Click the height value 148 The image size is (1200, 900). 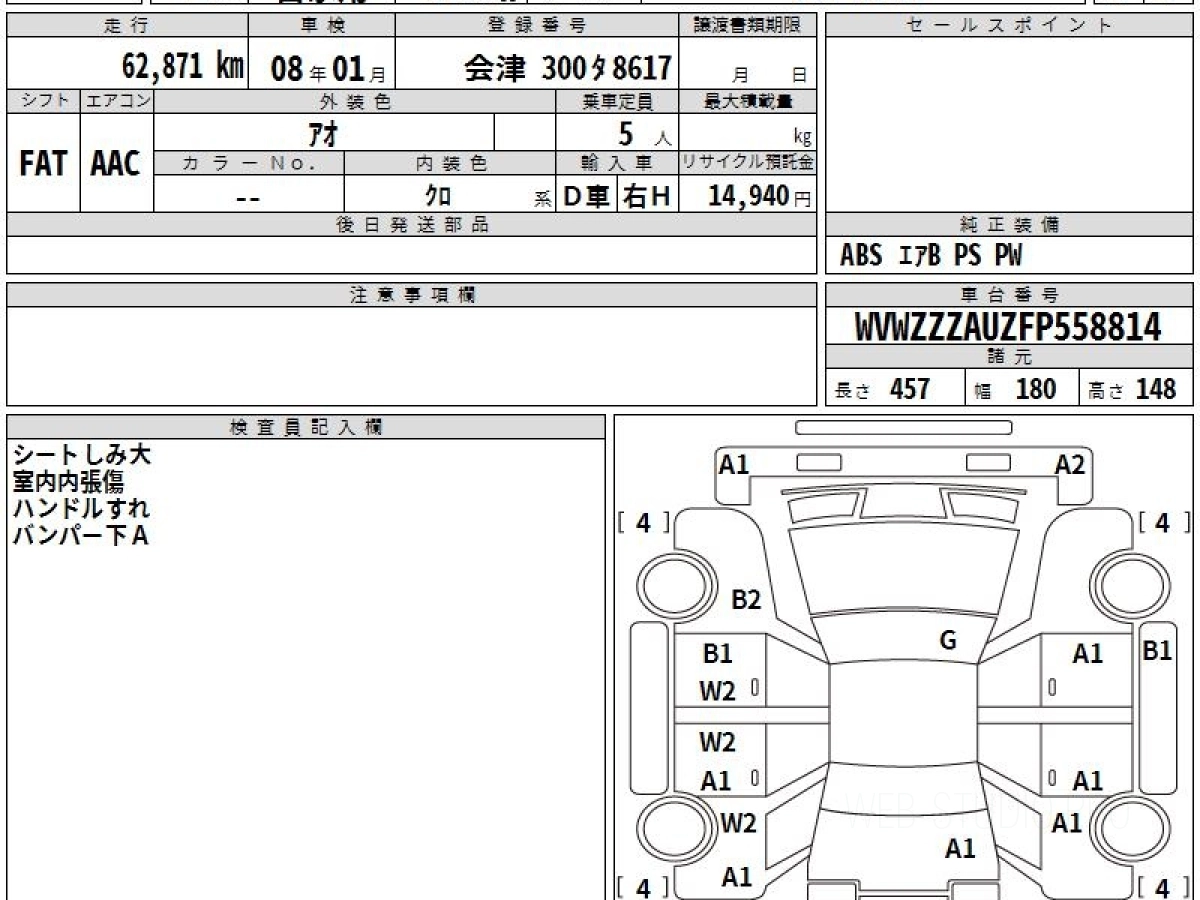click(x=1155, y=389)
